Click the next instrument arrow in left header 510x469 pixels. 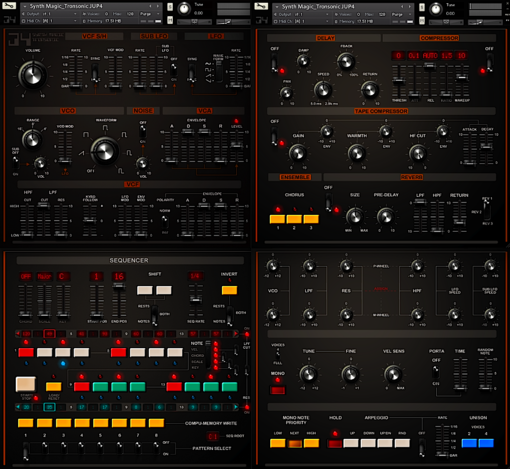pyautogui.click(x=158, y=6)
